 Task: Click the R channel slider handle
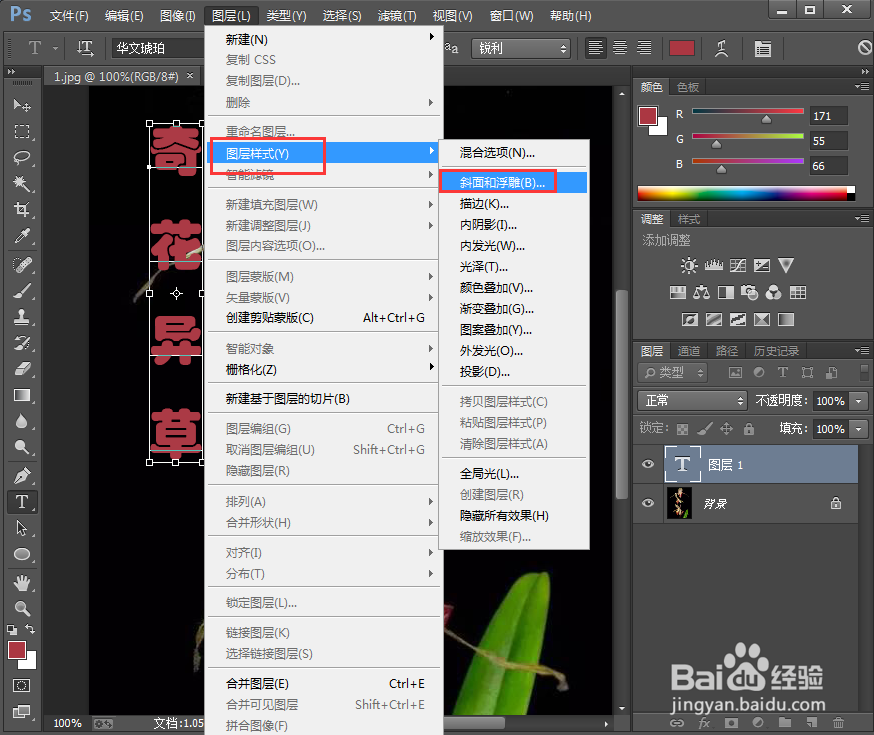(766, 119)
